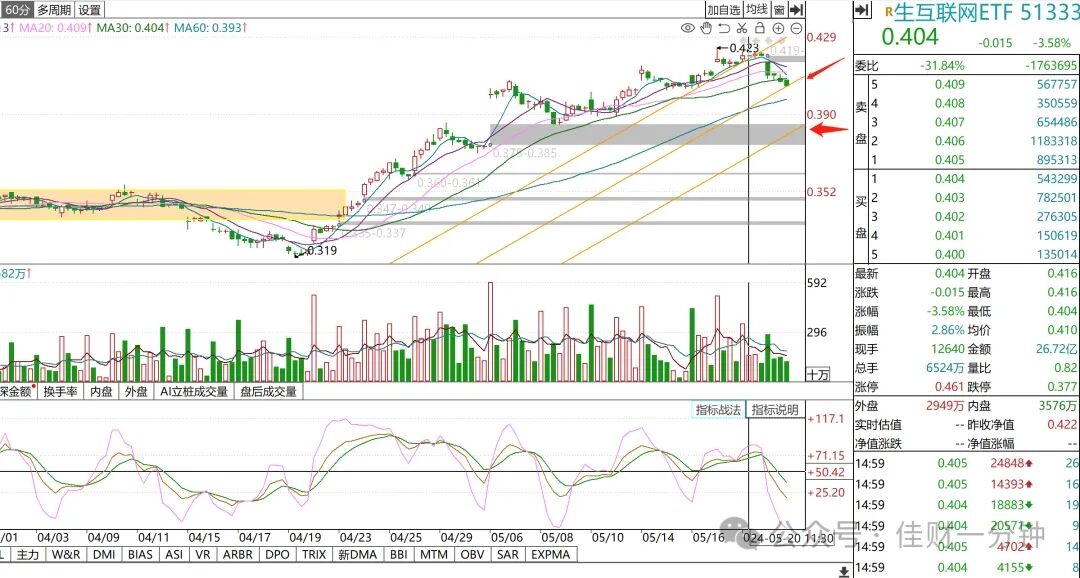Toggle the padlock lock icon

760,28
